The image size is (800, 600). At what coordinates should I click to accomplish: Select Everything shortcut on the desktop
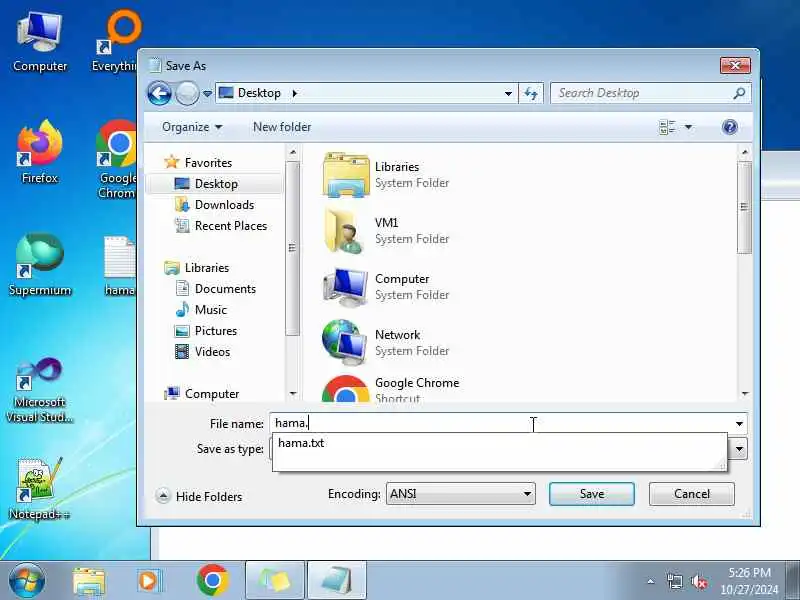tap(115, 42)
